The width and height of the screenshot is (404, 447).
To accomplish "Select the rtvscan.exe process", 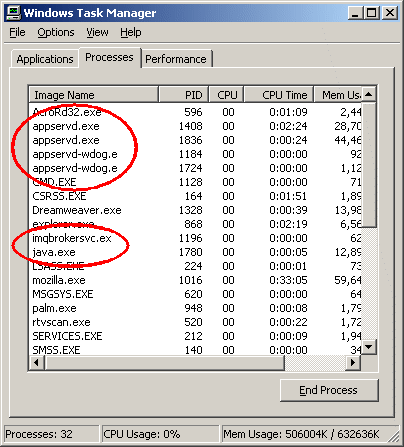I will click(x=195, y=322).
